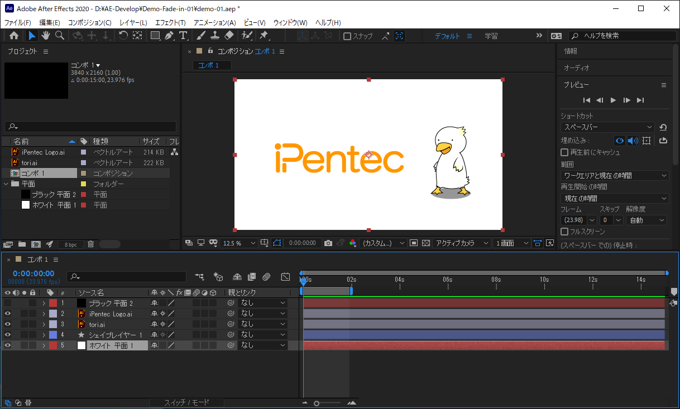Select the Pen tool
The image size is (680, 409).
point(169,36)
